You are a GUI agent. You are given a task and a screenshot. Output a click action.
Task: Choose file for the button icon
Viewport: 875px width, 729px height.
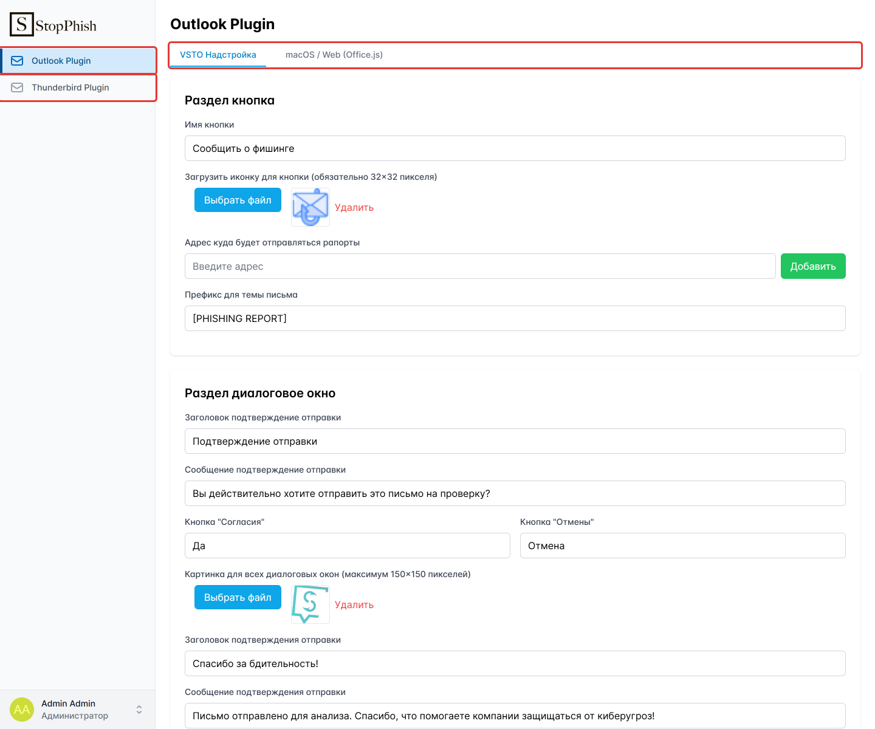238,200
